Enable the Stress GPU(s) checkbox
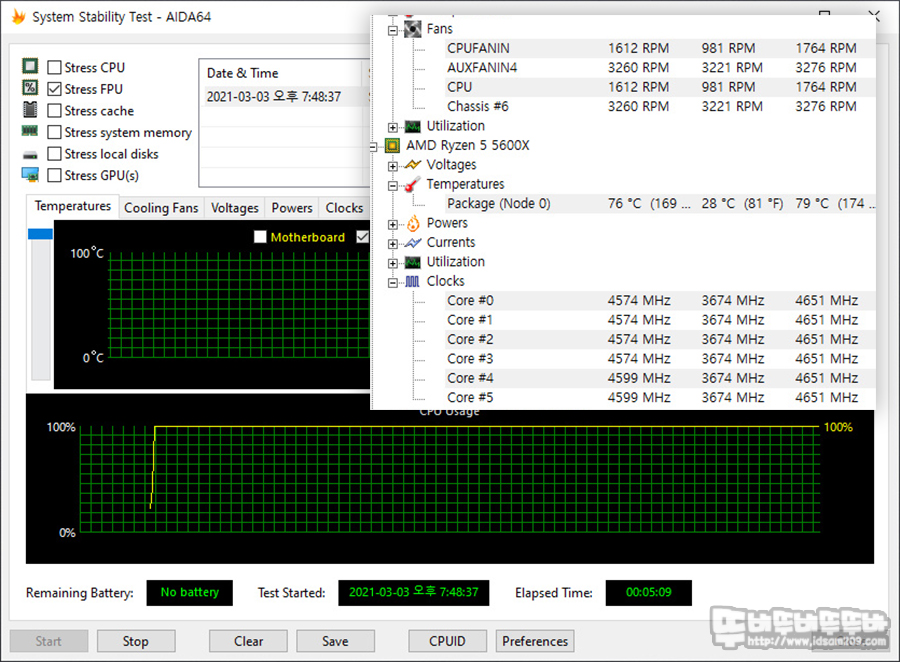This screenshot has width=900, height=662. click(55, 176)
